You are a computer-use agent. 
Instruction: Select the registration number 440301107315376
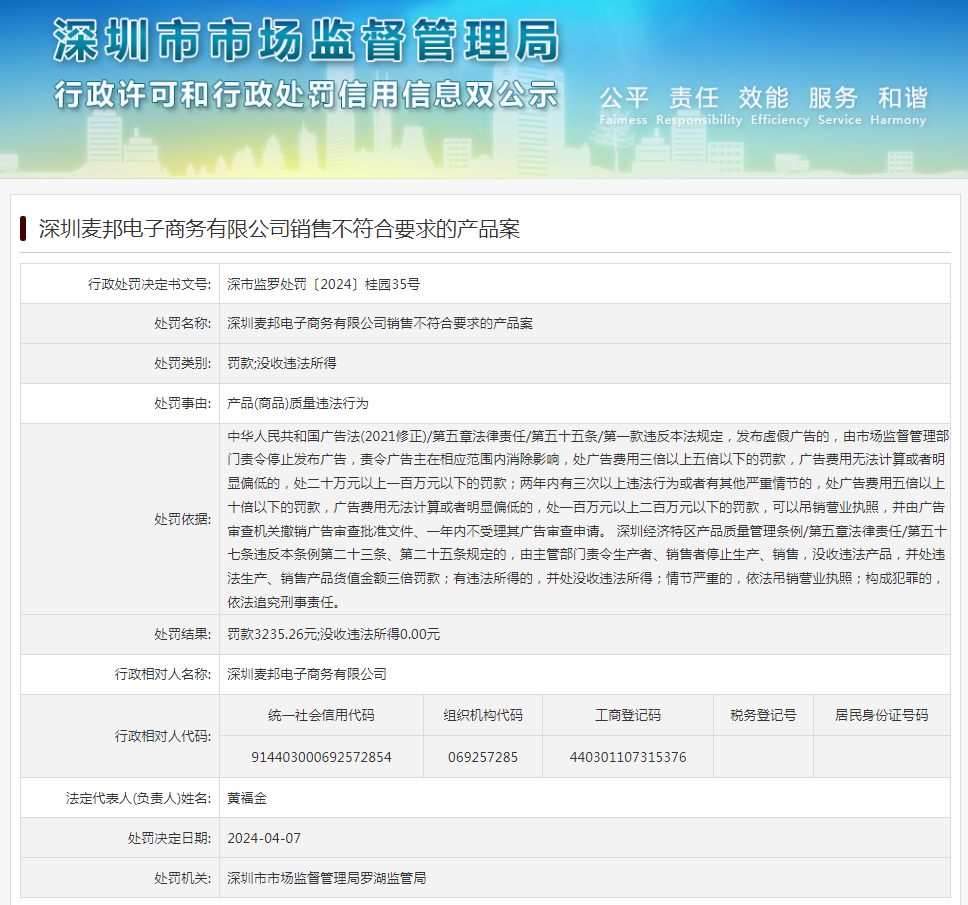pos(628,757)
